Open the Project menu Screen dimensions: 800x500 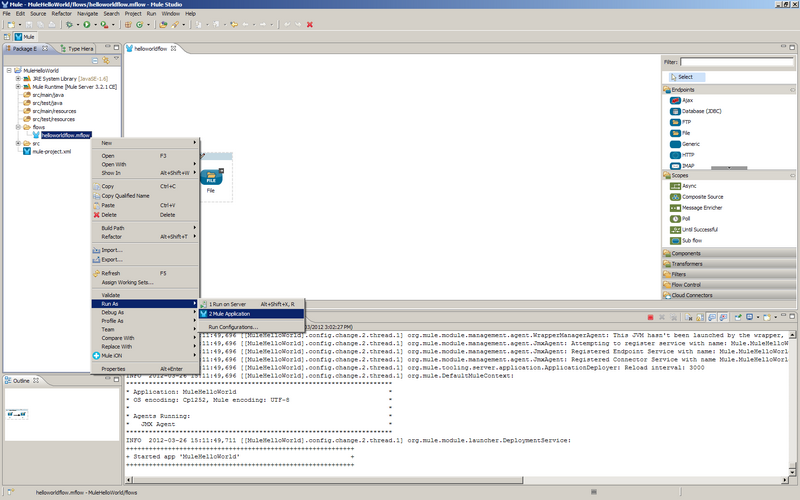pyautogui.click(x=133, y=14)
